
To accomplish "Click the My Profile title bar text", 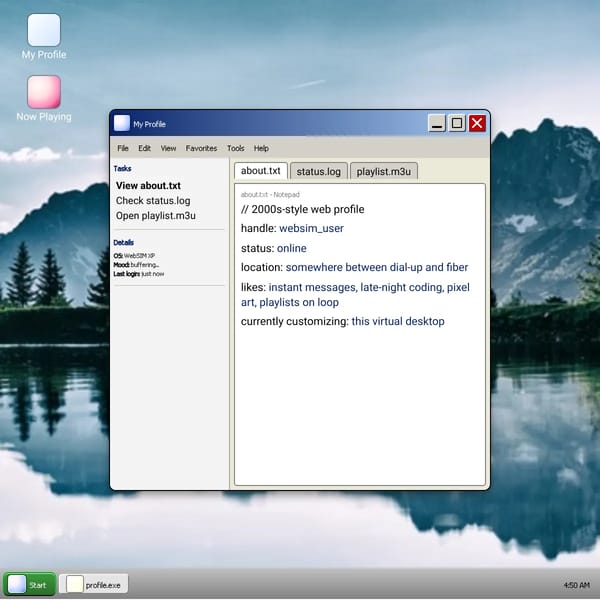I will pyautogui.click(x=149, y=124).
